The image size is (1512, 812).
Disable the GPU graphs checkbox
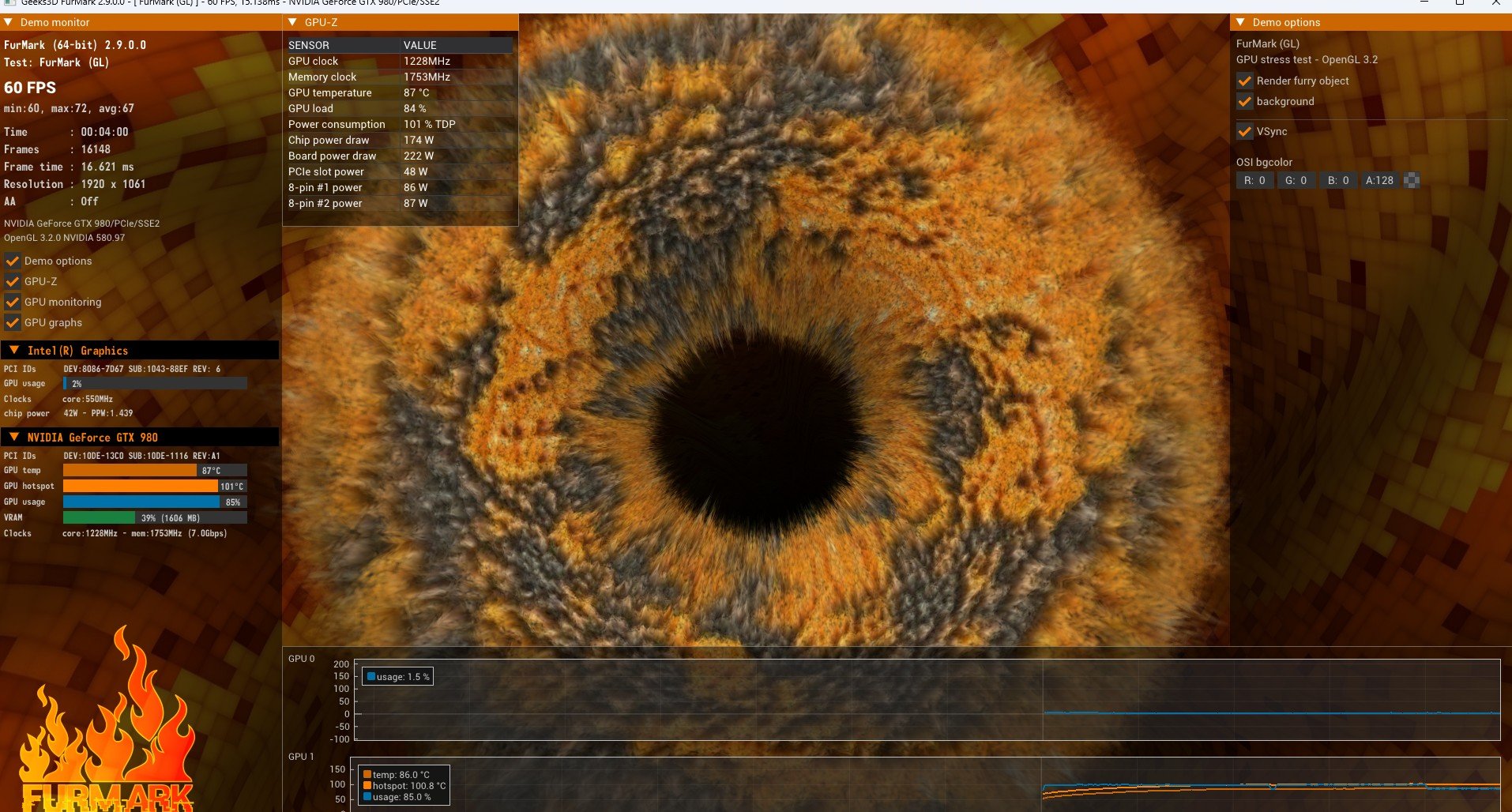(x=13, y=322)
